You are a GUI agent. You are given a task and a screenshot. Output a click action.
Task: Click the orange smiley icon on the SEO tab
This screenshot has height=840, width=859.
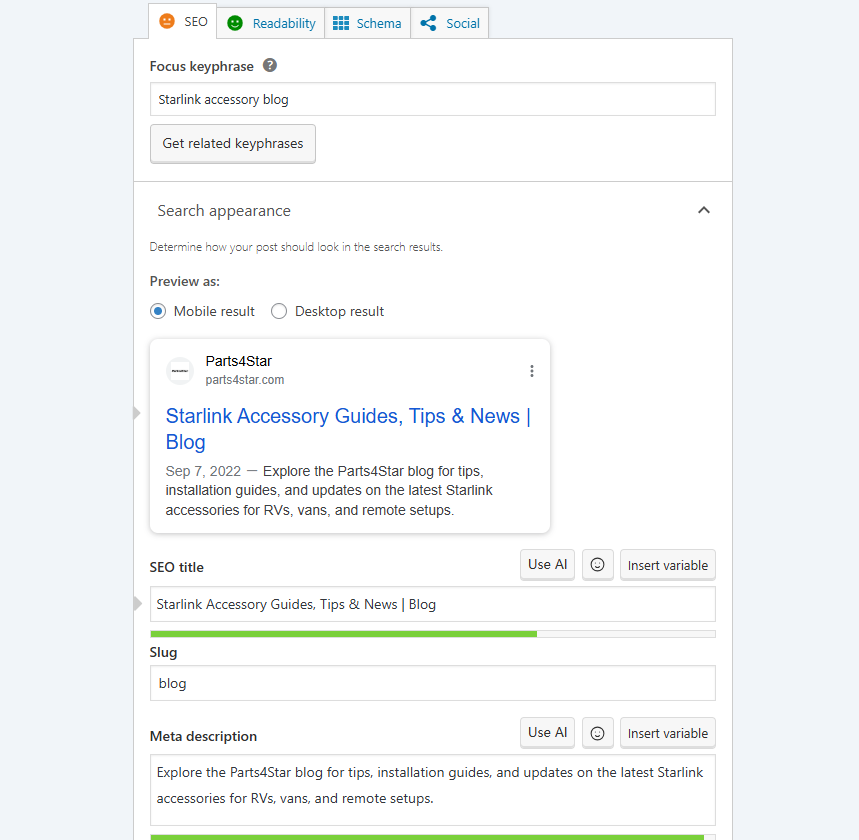(167, 21)
